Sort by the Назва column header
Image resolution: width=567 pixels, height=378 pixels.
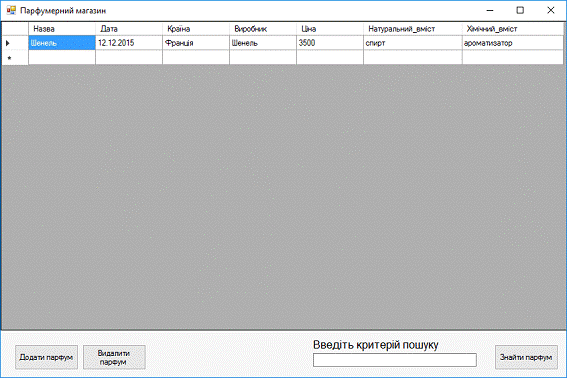(x=62, y=29)
